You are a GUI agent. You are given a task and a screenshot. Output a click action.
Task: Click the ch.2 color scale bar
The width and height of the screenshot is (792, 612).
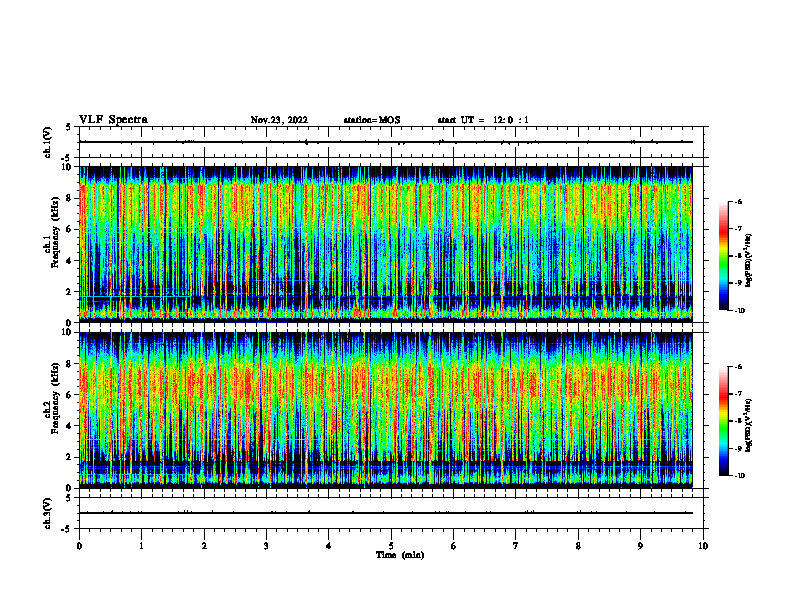[723, 421]
